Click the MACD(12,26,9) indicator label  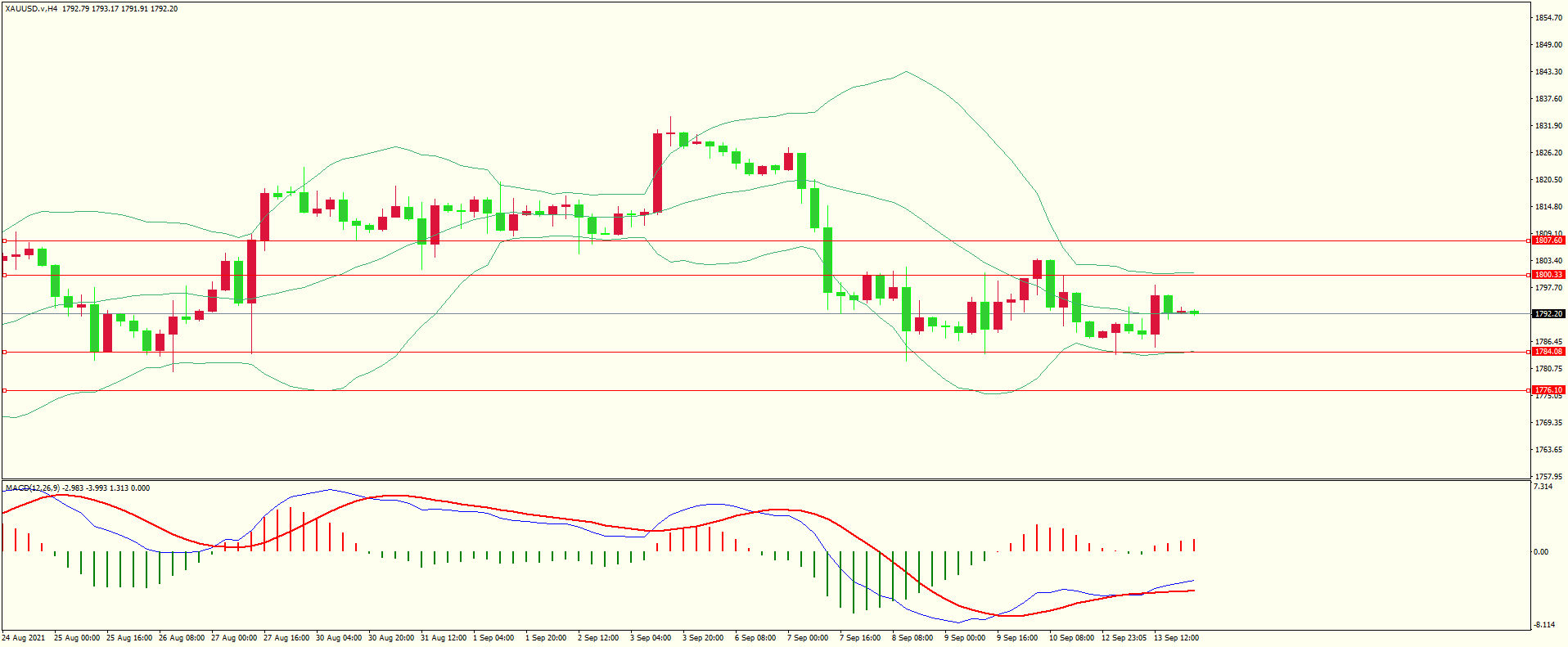click(33, 488)
